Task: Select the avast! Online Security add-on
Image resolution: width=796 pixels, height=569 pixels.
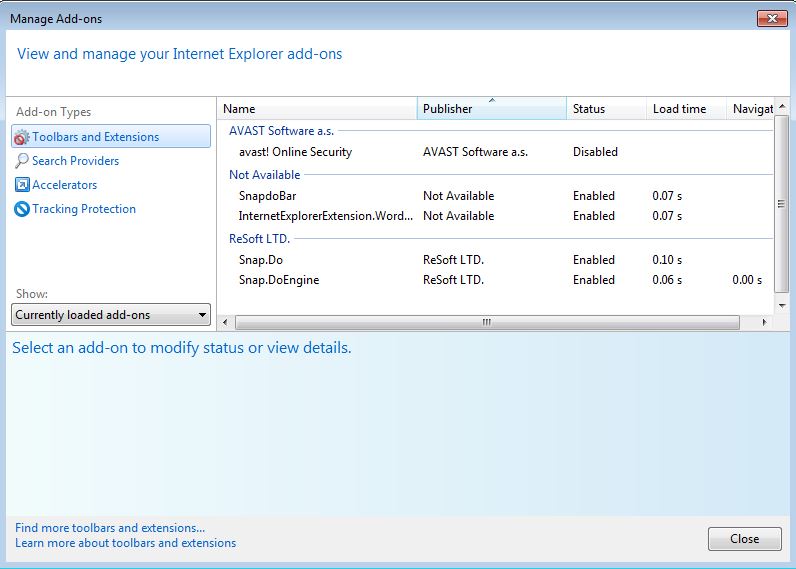Action: [295, 152]
